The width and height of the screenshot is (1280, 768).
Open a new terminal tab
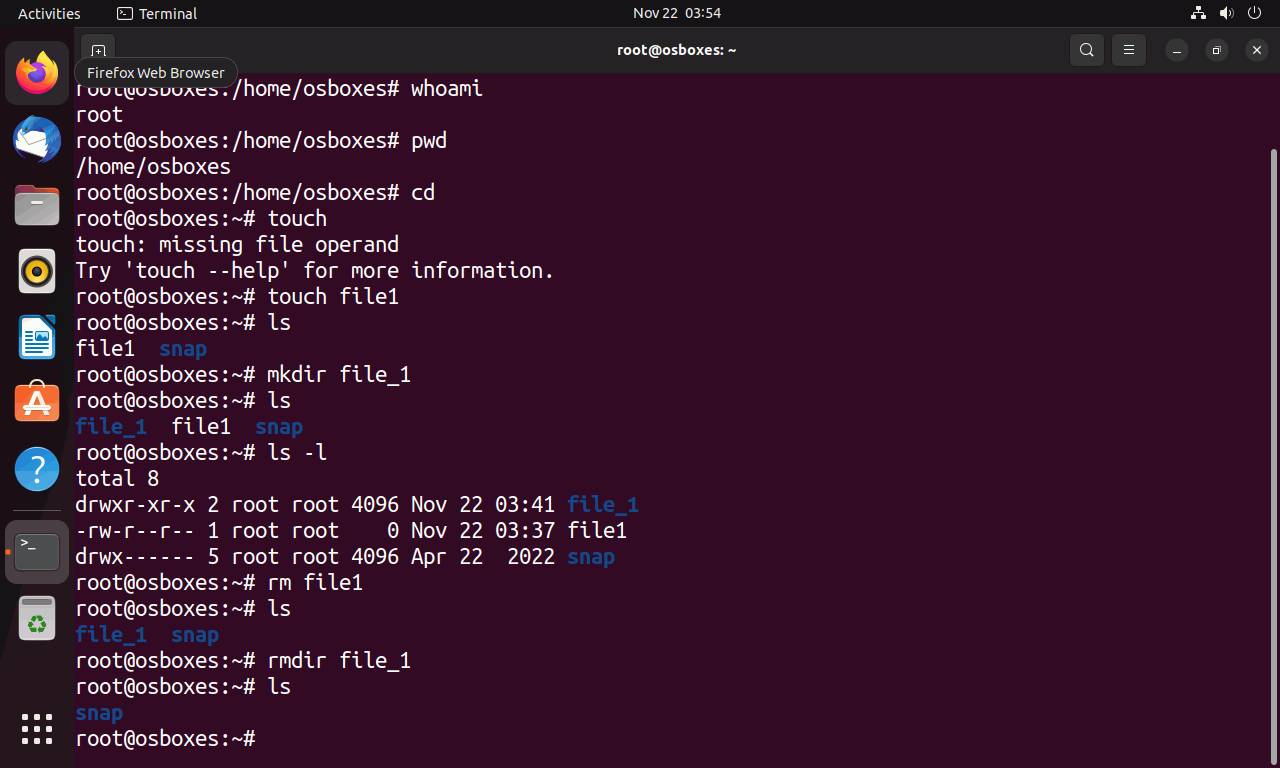point(98,50)
